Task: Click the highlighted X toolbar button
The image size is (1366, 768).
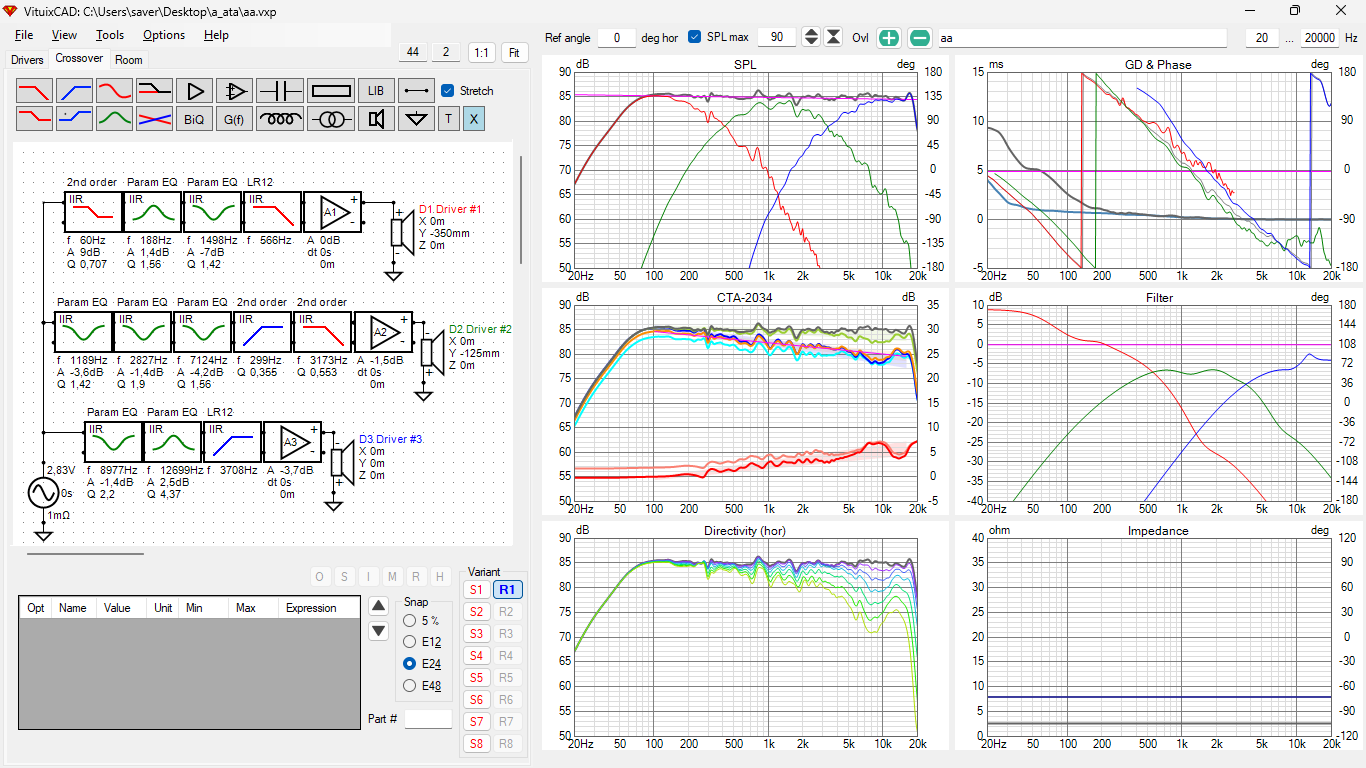Action: 474,119
